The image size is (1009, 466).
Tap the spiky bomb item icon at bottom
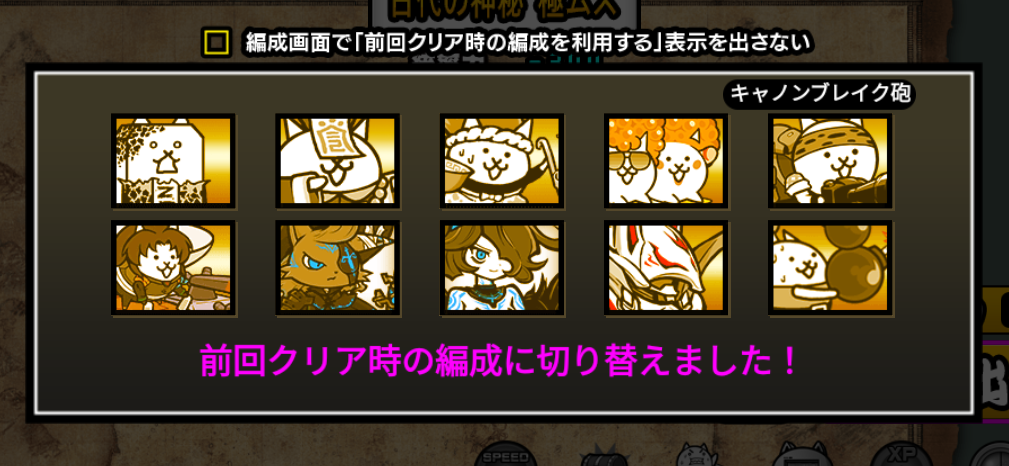click(x=602, y=455)
